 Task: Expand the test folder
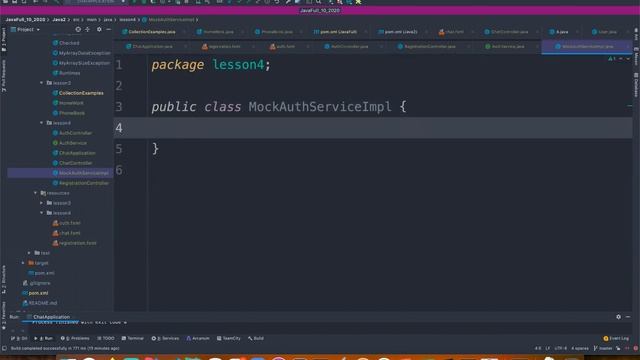[29, 253]
